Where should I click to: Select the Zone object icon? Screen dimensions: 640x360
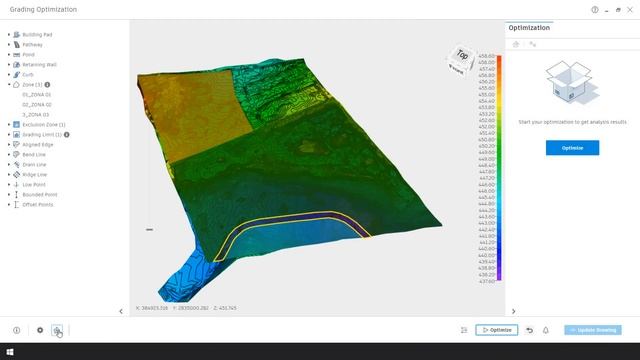coord(17,84)
